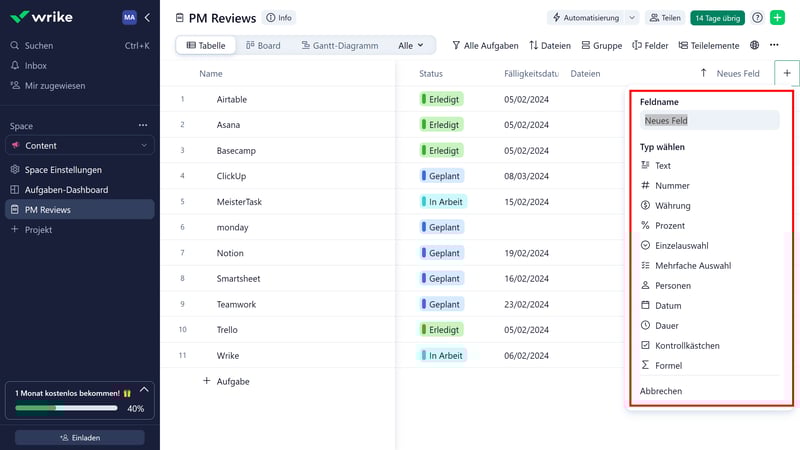Click the Neues Feld column header
The image size is (800, 450).
[738, 73]
